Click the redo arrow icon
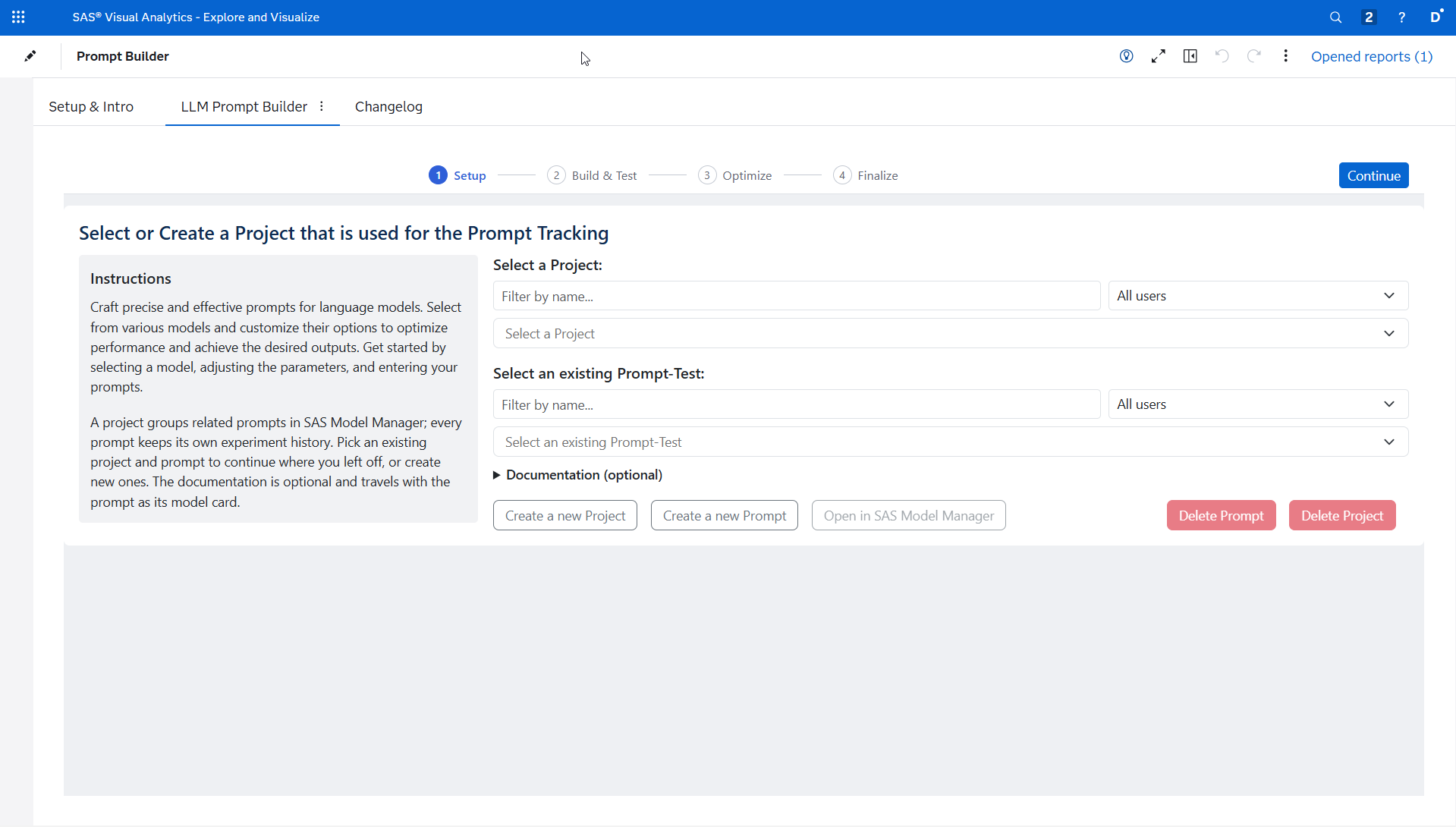The width and height of the screenshot is (1456, 827). [1254, 56]
